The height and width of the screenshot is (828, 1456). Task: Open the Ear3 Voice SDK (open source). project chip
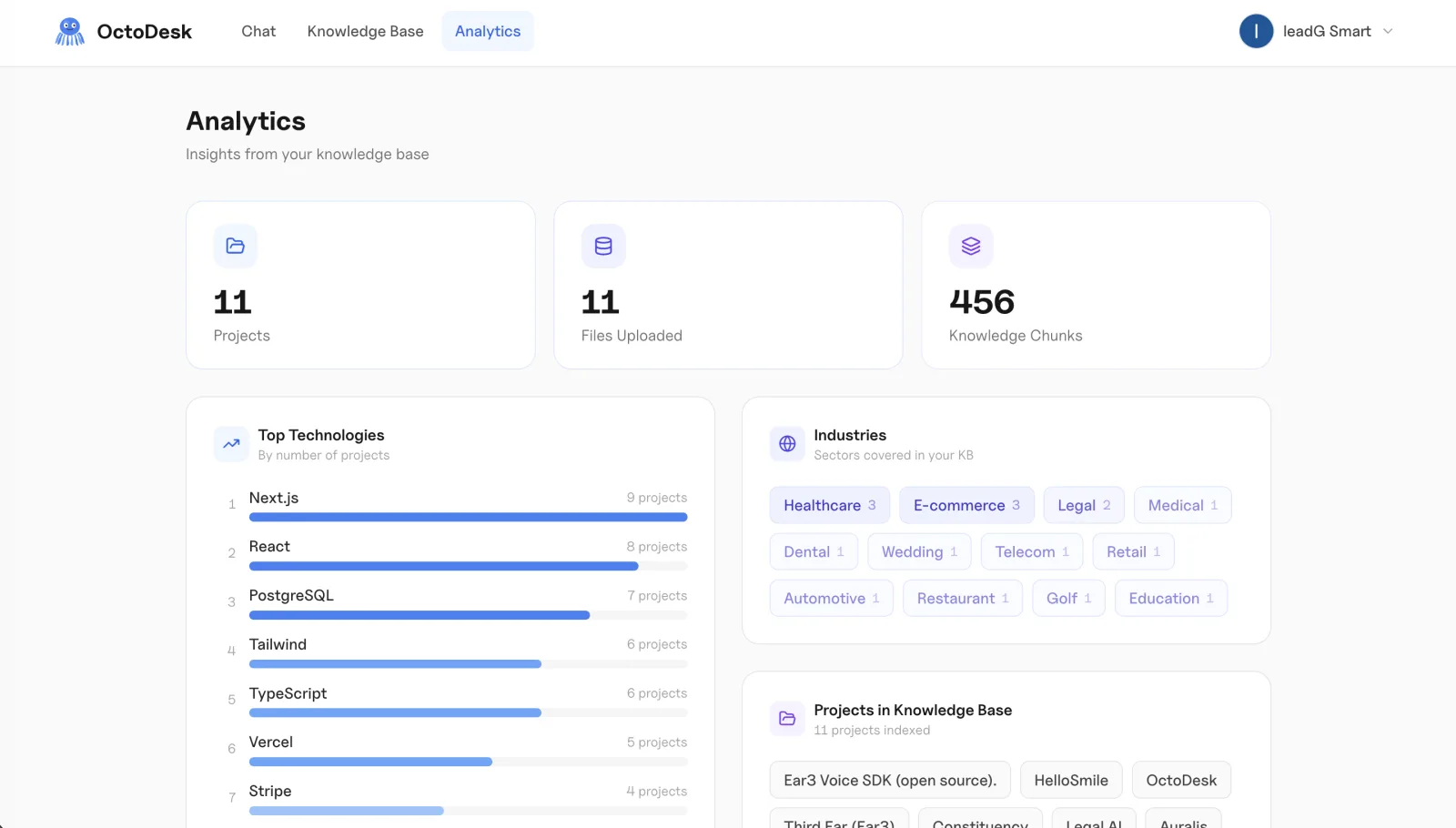click(890, 780)
